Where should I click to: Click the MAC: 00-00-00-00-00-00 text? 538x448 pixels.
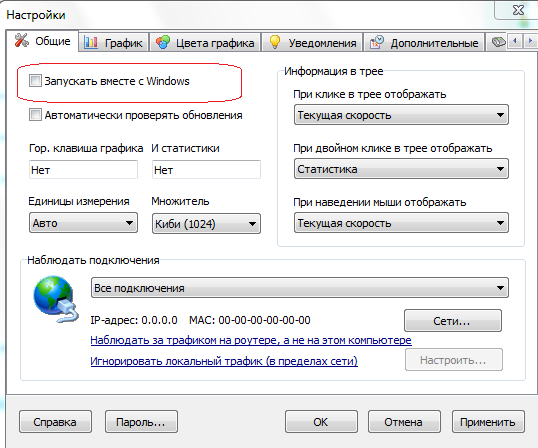point(250,320)
